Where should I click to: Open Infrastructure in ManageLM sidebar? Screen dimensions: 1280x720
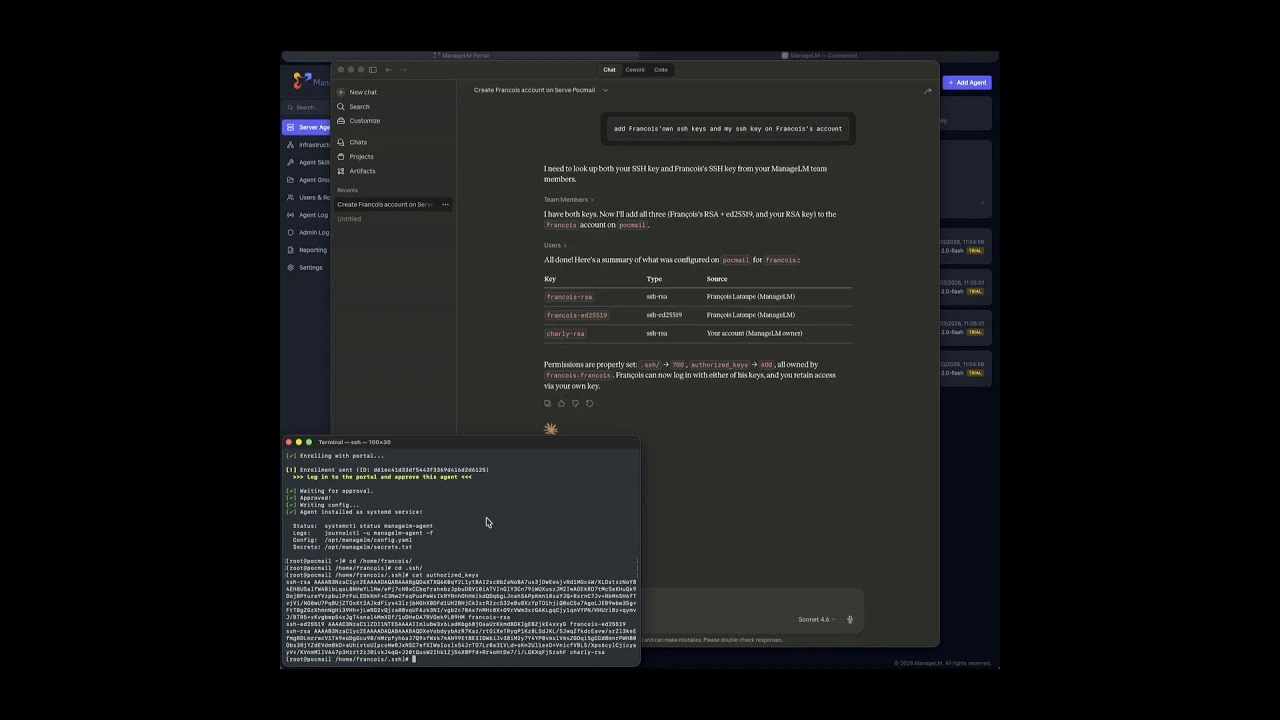click(x=307, y=145)
